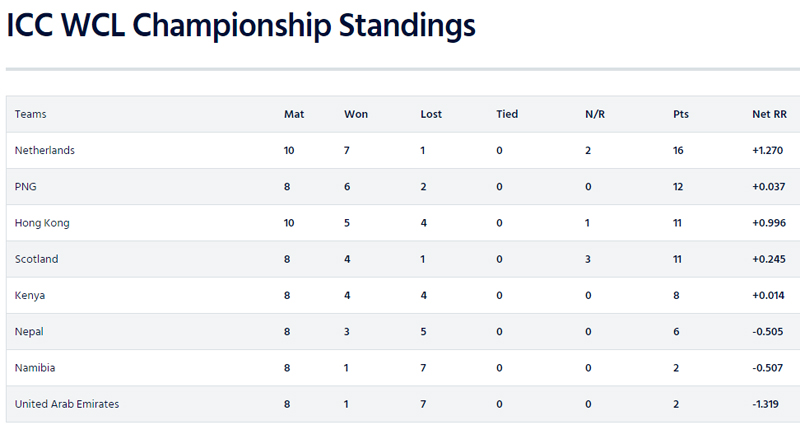
Task: Select the Lost column header
Action: (x=431, y=114)
